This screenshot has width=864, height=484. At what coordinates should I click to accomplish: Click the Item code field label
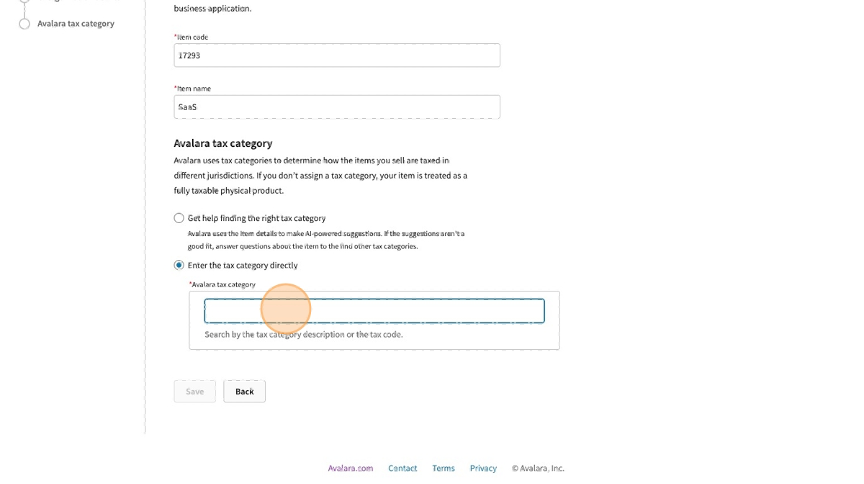coord(191,37)
